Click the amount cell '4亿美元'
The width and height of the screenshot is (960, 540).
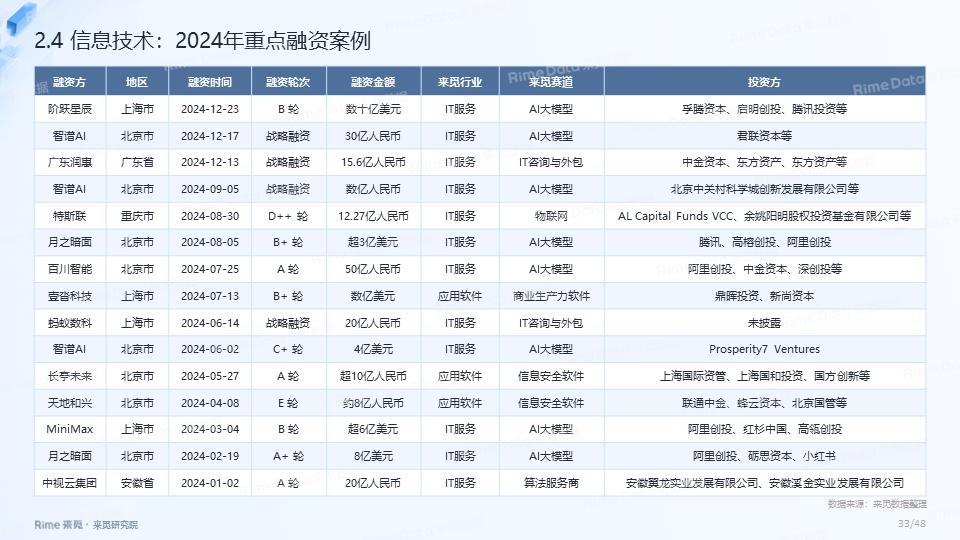coord(373,350)
